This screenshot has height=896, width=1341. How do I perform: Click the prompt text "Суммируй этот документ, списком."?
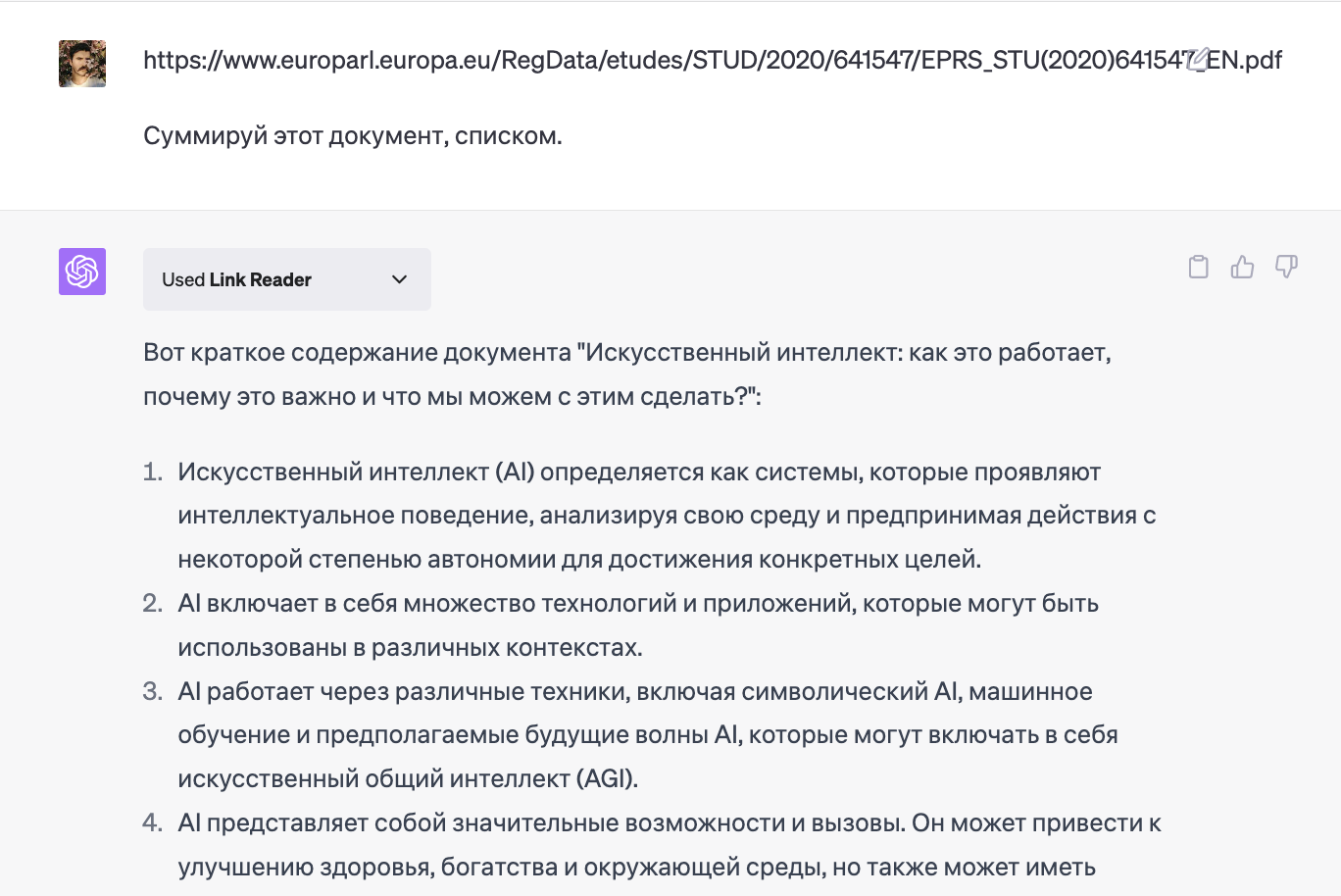pos(353,135)
